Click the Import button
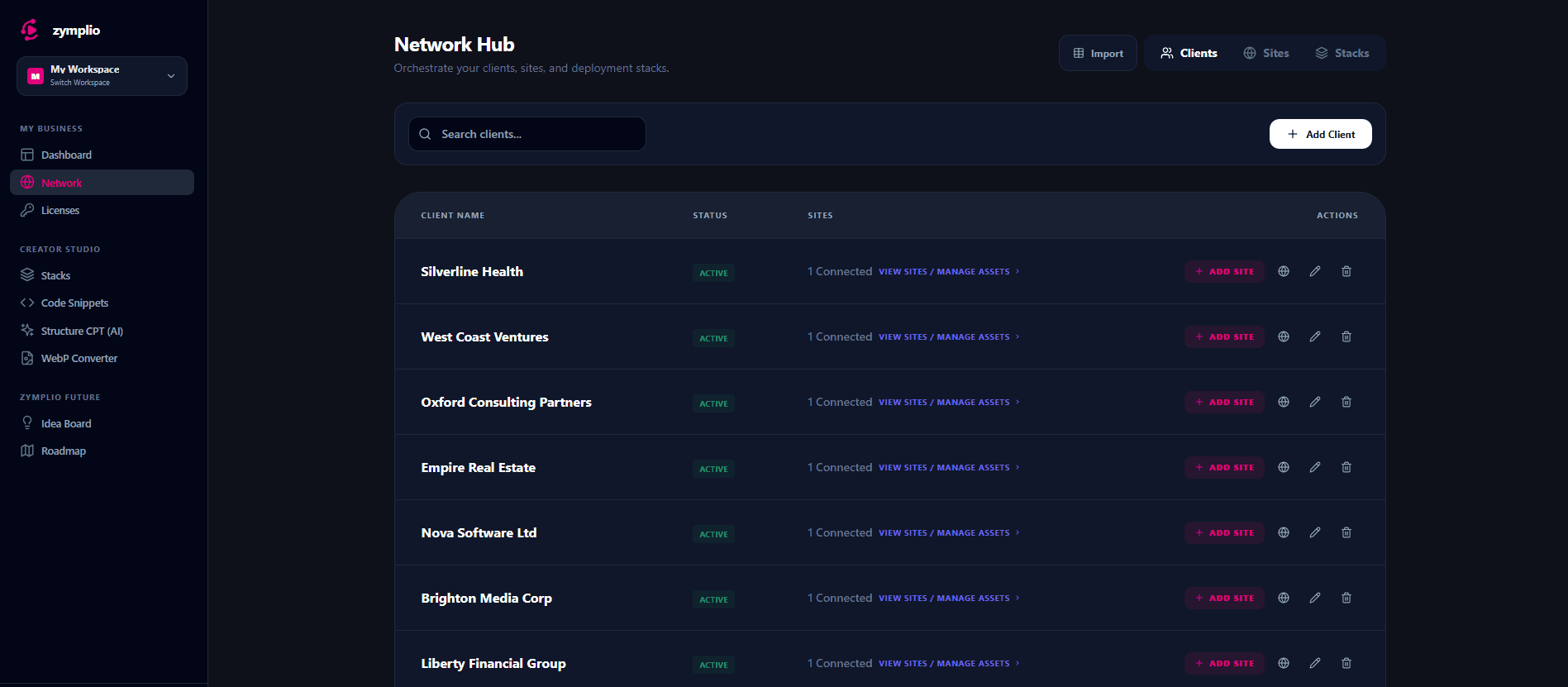 (x=1098, y=53)
